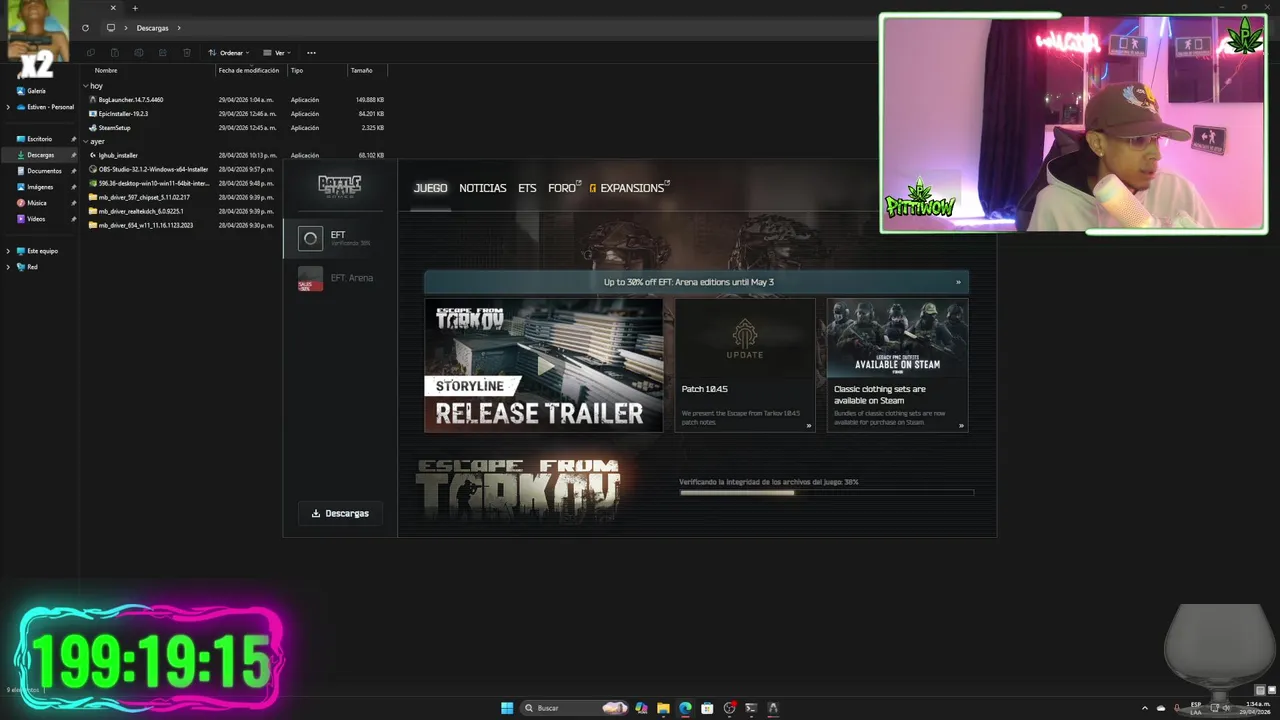Show hidden system tray icons
1280x720 pixels.
click(x=1145, y=708)
